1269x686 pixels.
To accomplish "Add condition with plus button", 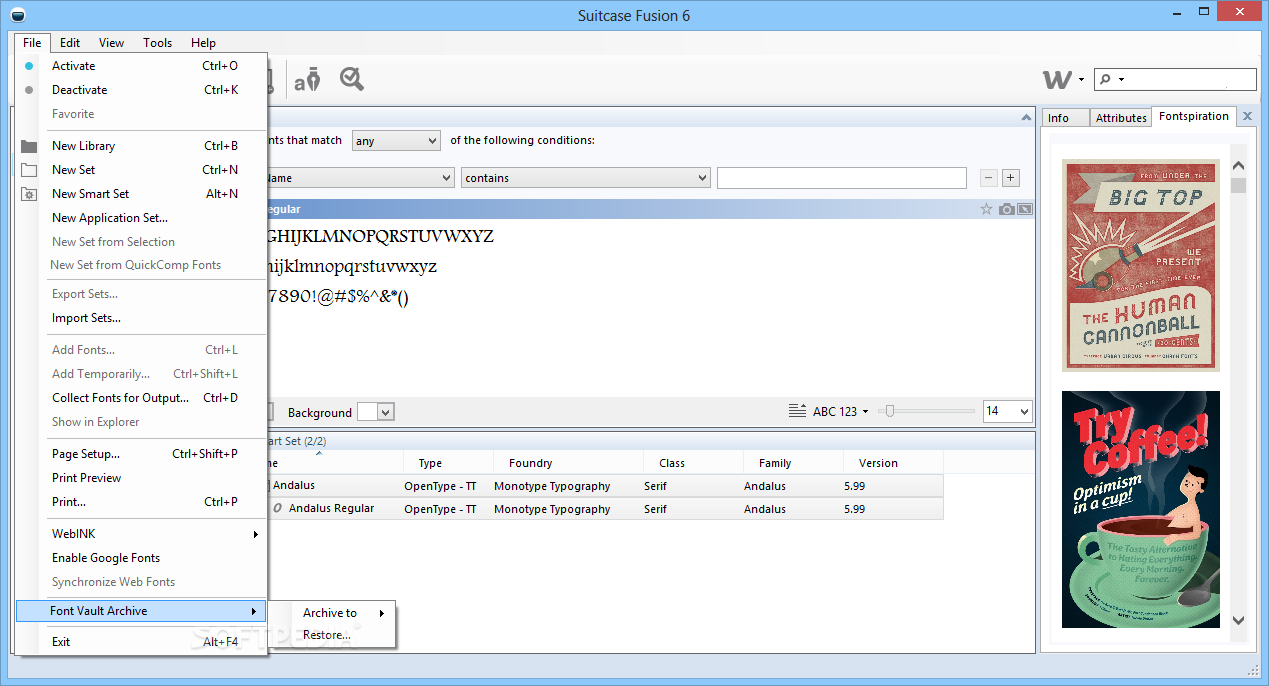I will (x=1010, y=178).
